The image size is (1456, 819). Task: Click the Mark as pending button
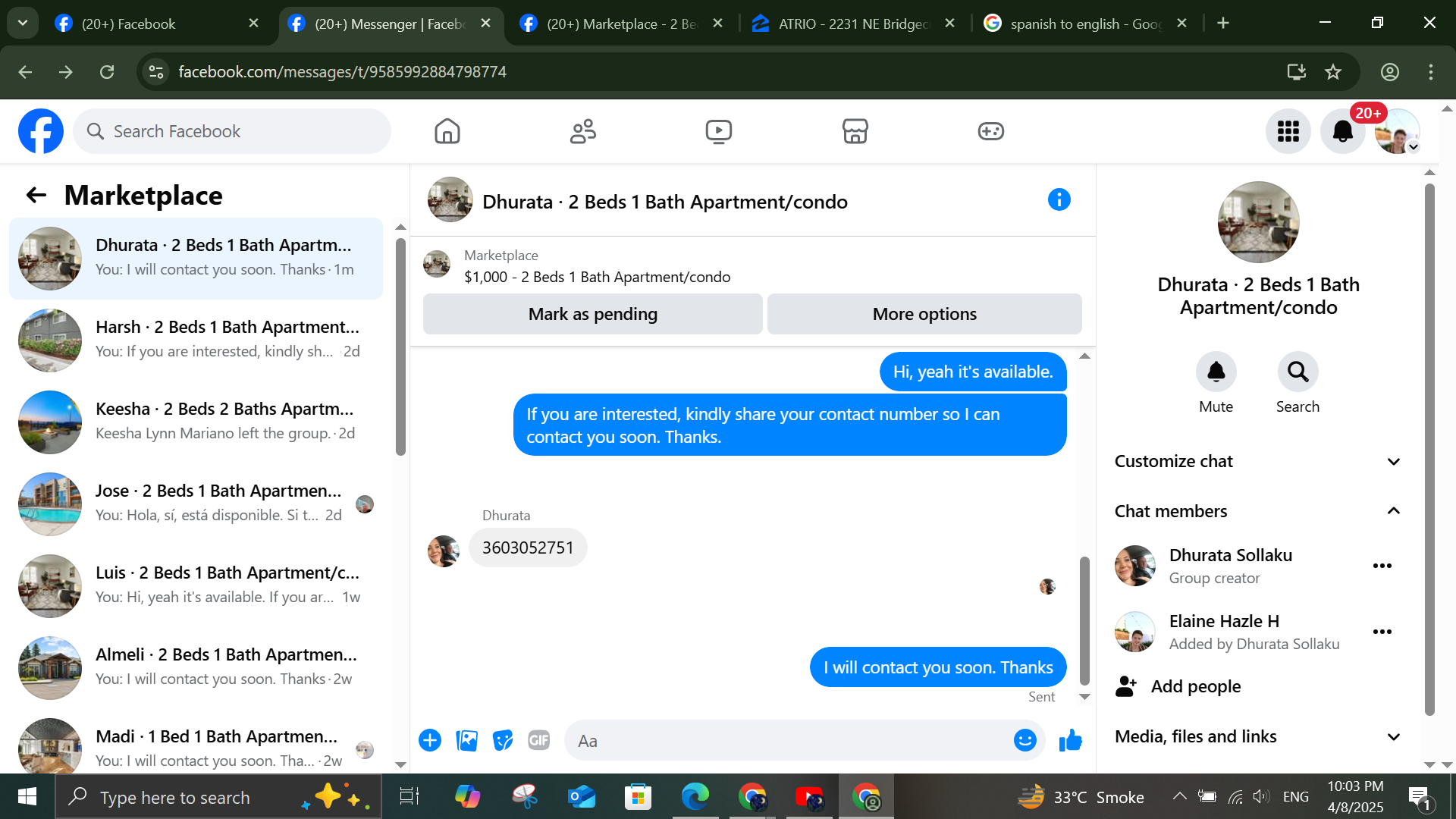[x=592, y=314]
